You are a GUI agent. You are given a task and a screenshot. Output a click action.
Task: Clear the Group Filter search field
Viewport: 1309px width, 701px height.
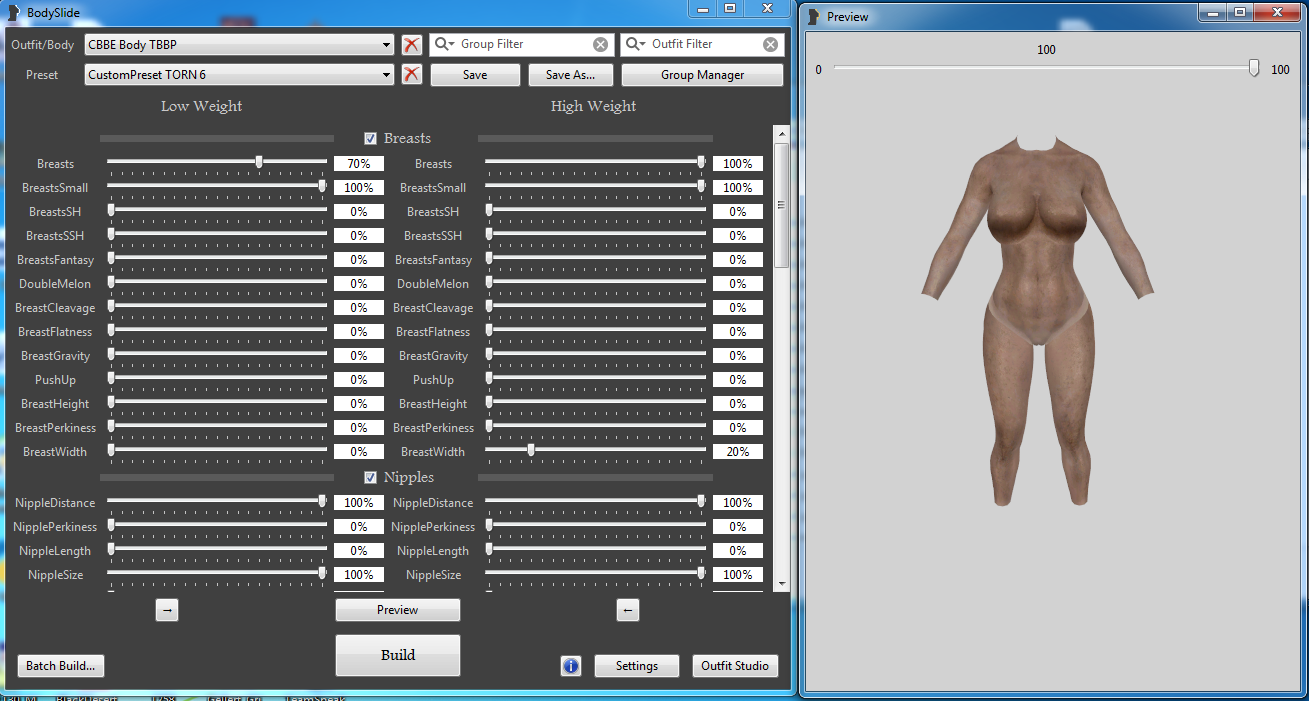(600, 45)
